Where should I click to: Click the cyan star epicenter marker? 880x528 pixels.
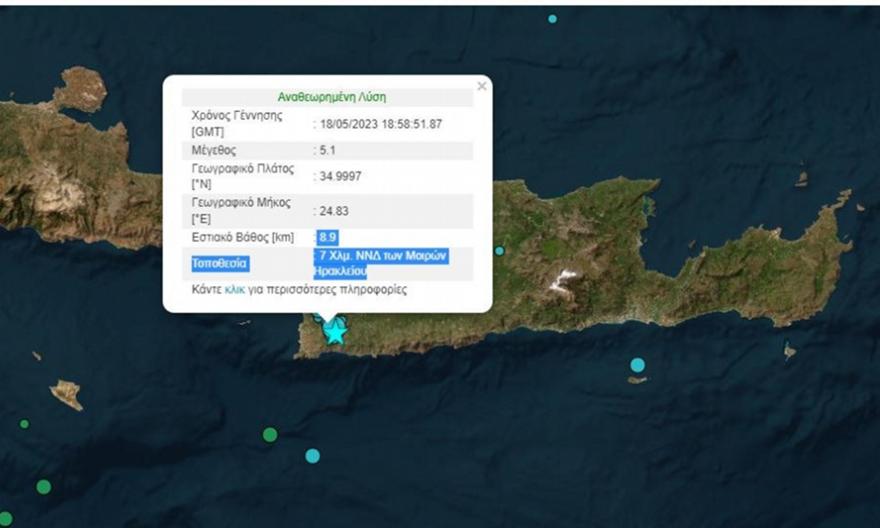(335, 331)
